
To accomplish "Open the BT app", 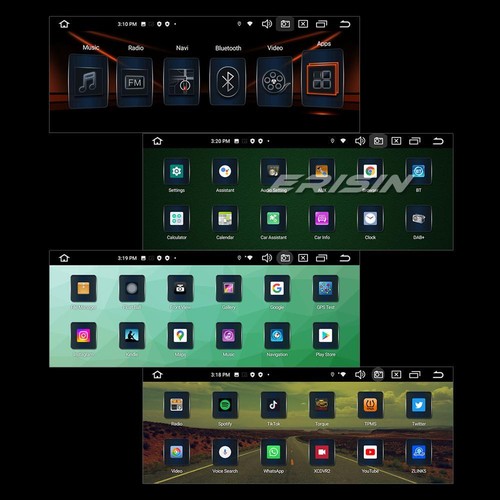I will coord(419,171).
